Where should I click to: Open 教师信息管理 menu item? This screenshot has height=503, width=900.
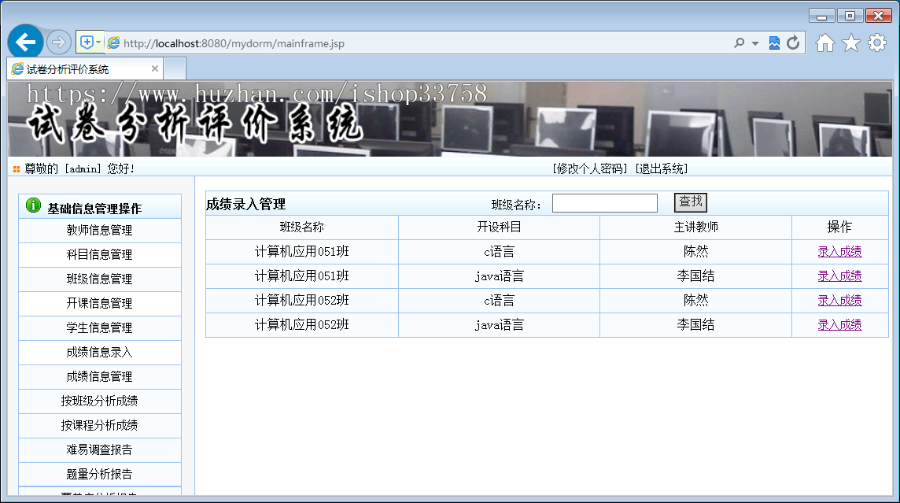pyautogui.click(x=100, y=230)
